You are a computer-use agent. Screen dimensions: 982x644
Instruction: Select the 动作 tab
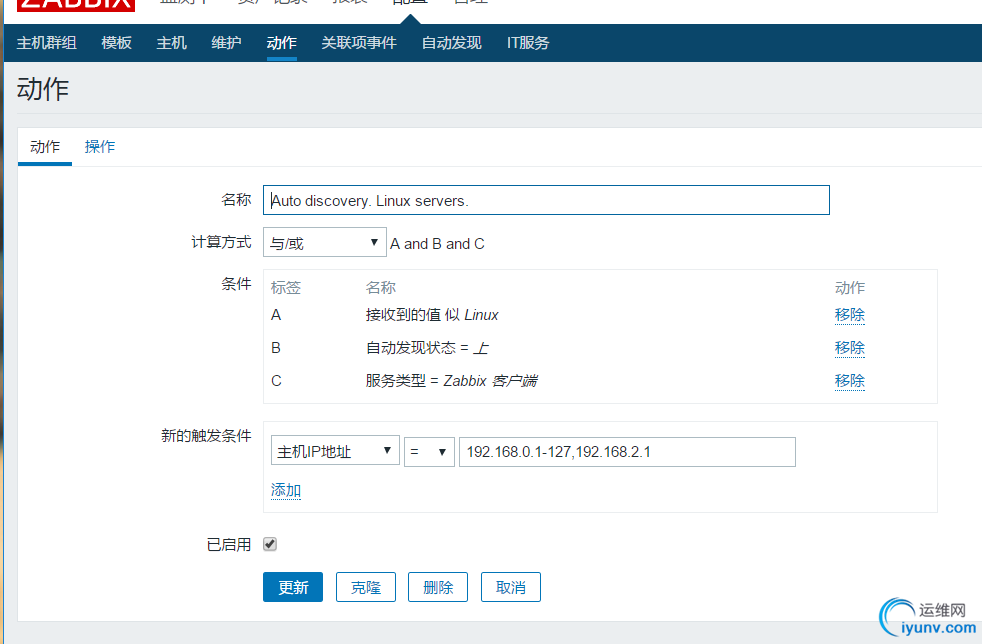[x=44, y=145]
